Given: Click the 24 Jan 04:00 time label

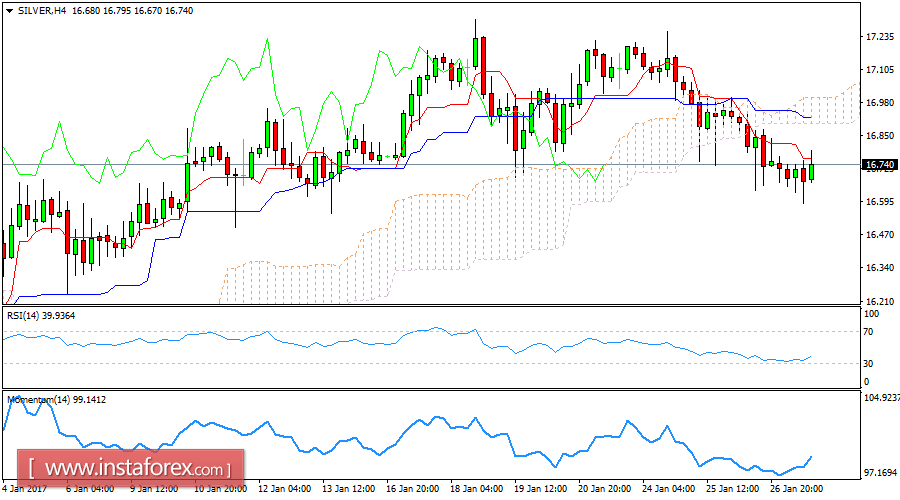Looking at the screenshot, I should click(x=669, y=489).
